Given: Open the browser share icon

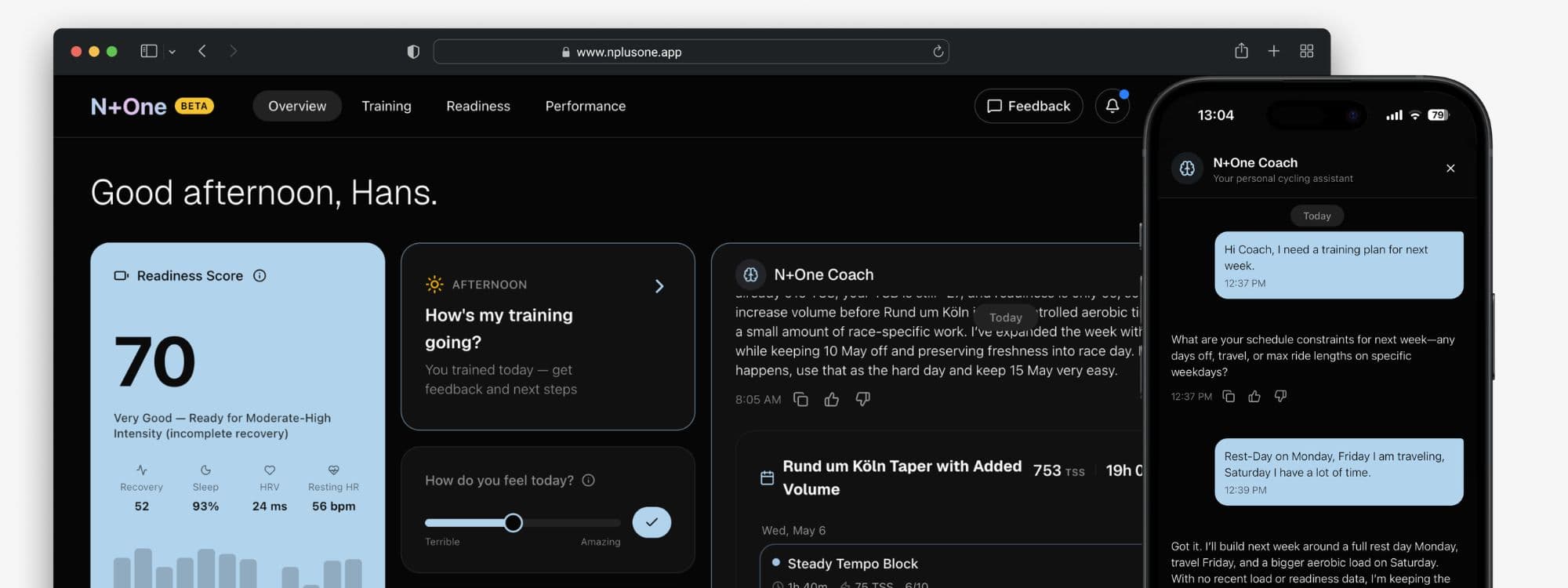Looking at the screenshot, I should click(x=1241, y=51).
